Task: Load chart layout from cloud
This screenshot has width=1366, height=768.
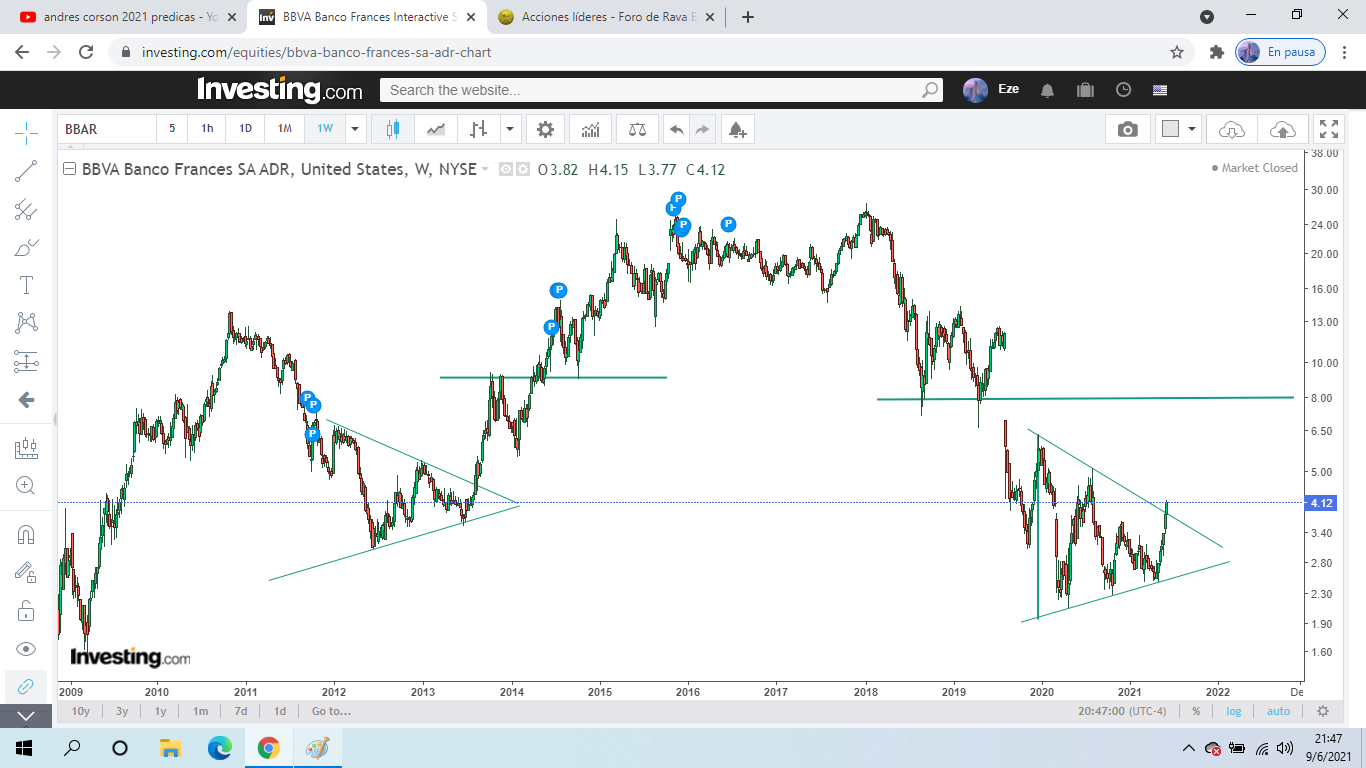Action: (x=1232, y=129)
